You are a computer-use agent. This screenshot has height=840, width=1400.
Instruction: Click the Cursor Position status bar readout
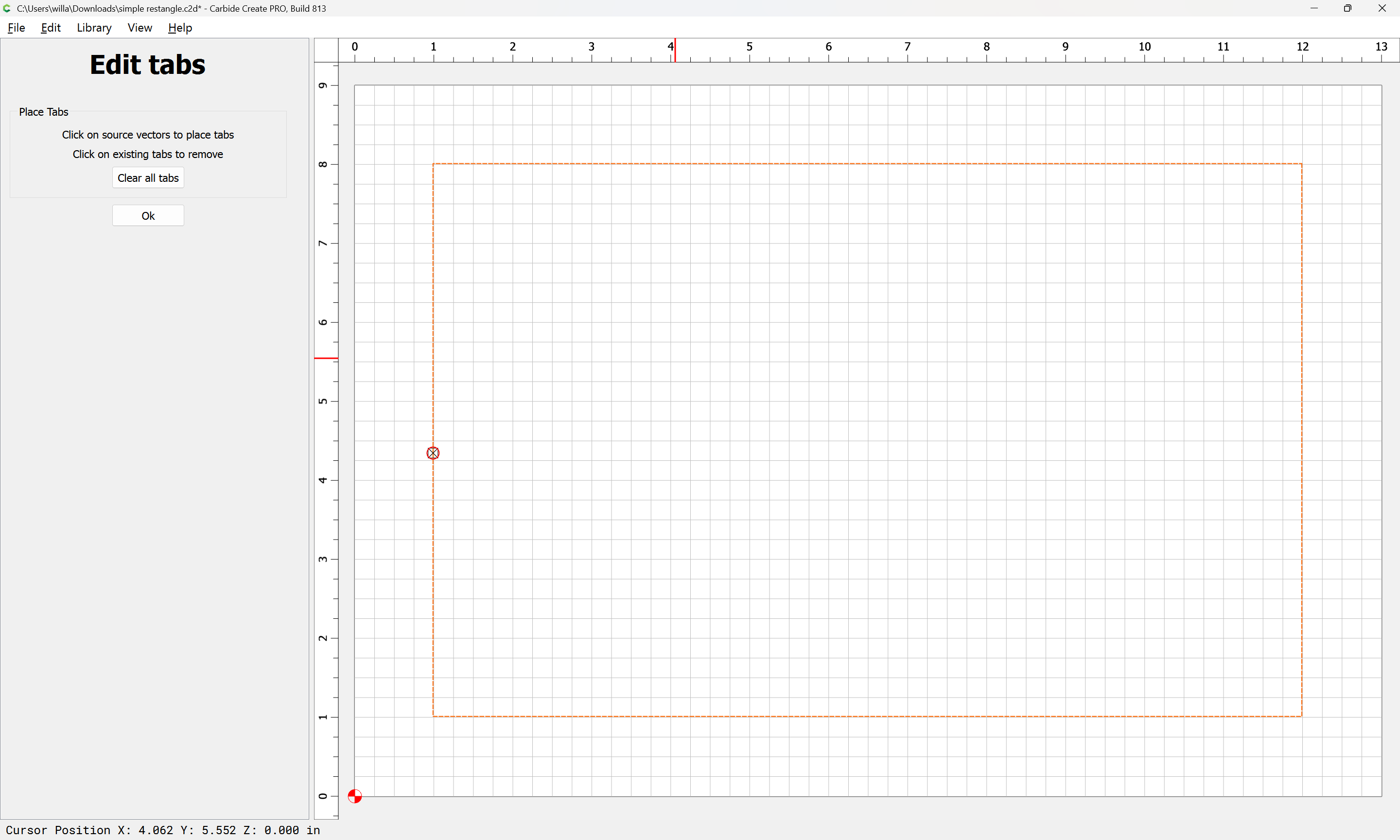(x=163, y=830)
